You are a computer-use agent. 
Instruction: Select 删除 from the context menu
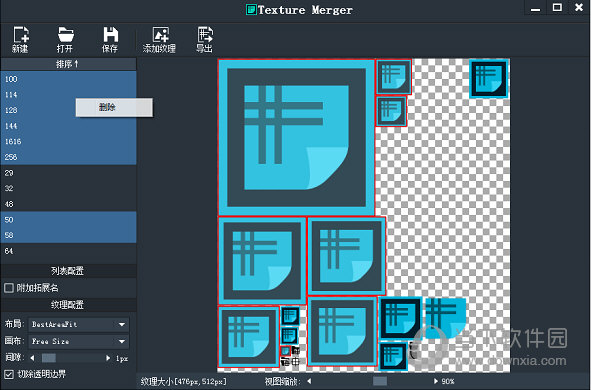[114, 107]
